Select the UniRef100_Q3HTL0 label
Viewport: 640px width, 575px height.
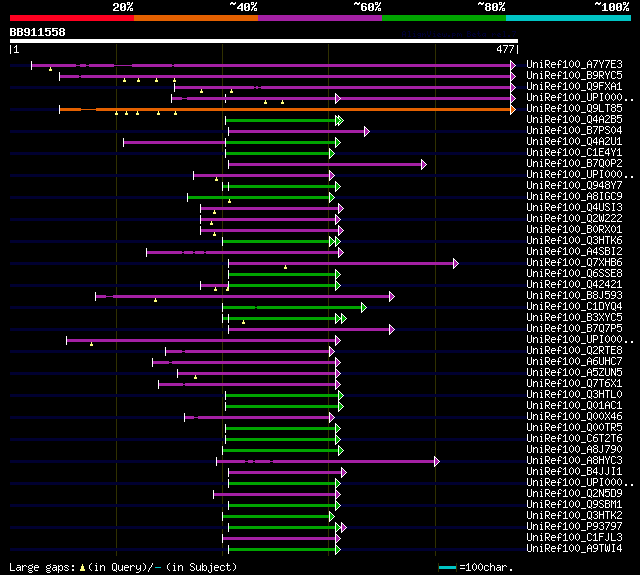(x=574, y=395)
